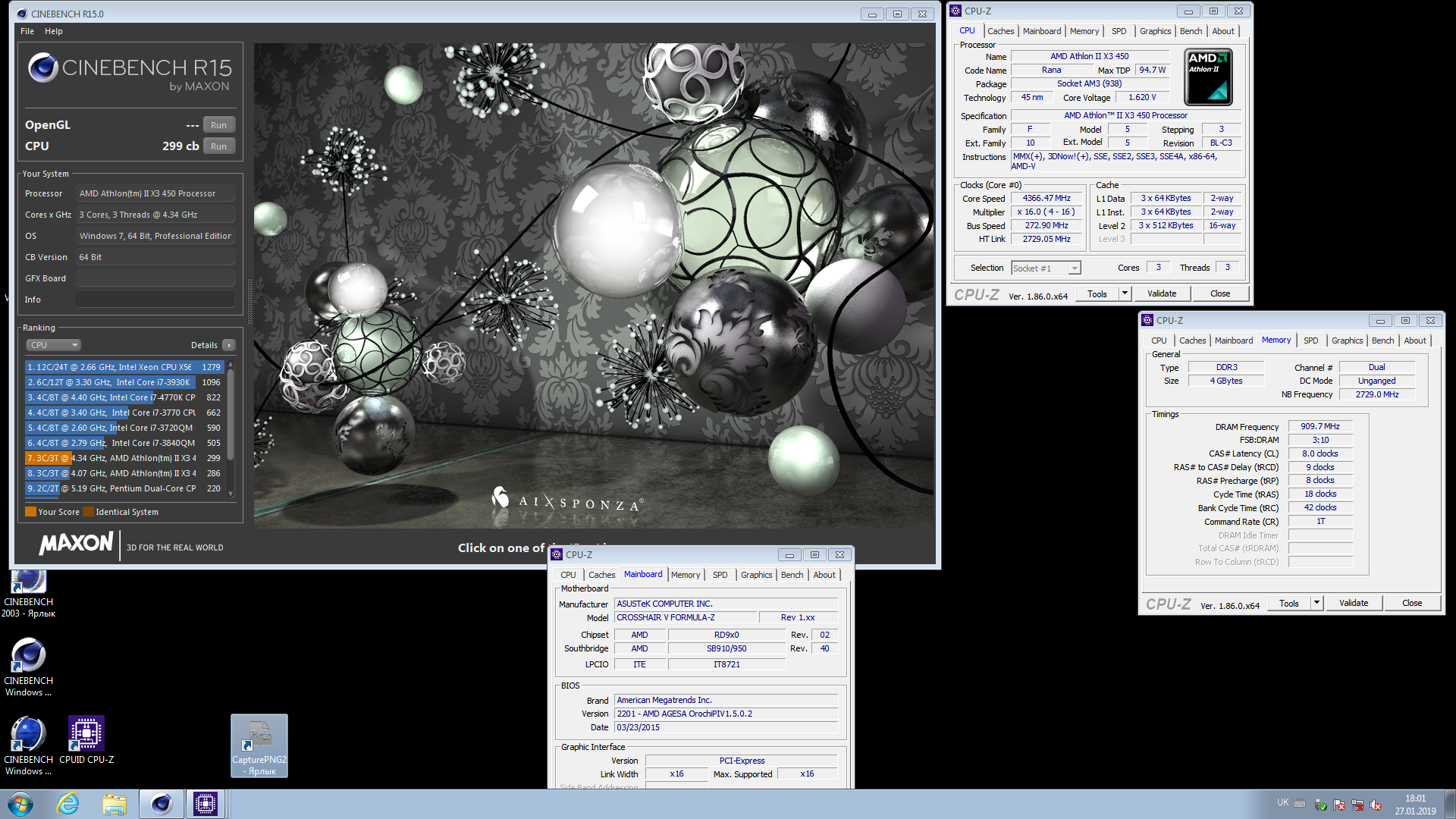The image size is (1456, 819).
Task: Select CapturePNG2 shortcut on desktop
Action: click(259, 746)
